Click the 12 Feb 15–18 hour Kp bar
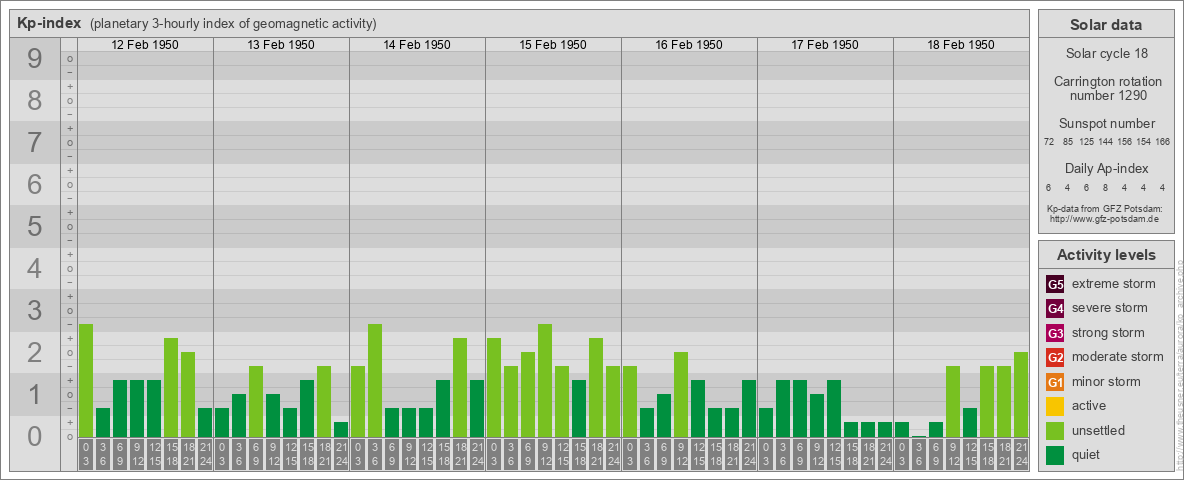The height and width of the screenshot is (480, 1184). pos(171,387)
